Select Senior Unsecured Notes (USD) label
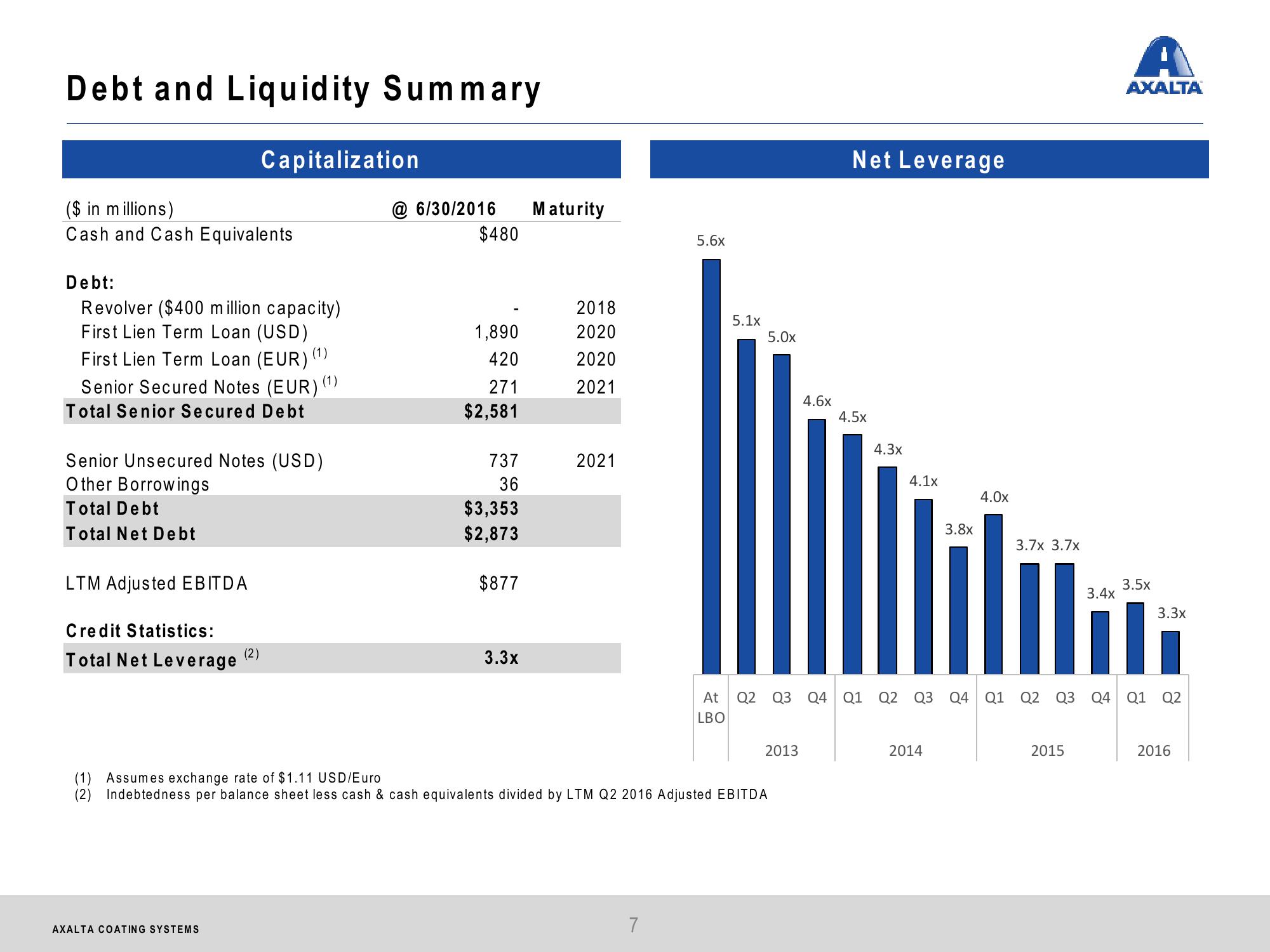This screenshot has height=952, width=1270. click(x=194, y=461)
